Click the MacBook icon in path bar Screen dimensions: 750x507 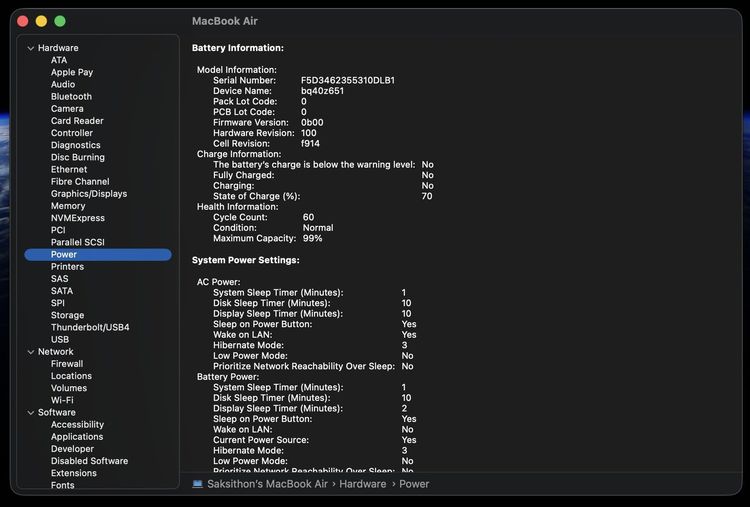point(198,484)
